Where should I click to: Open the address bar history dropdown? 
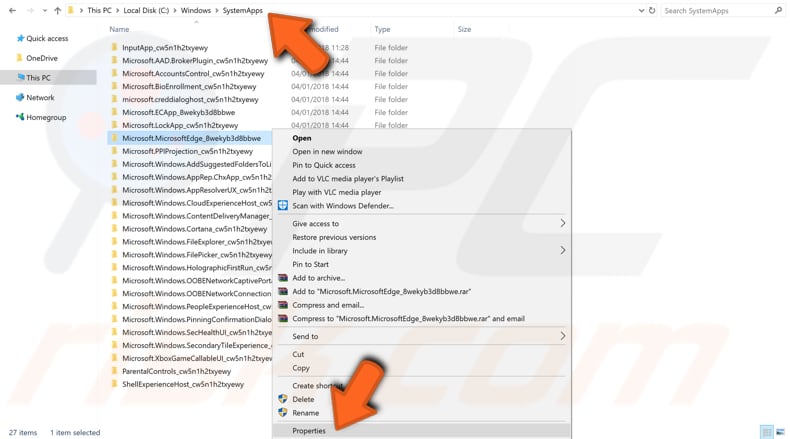[641, 11]
